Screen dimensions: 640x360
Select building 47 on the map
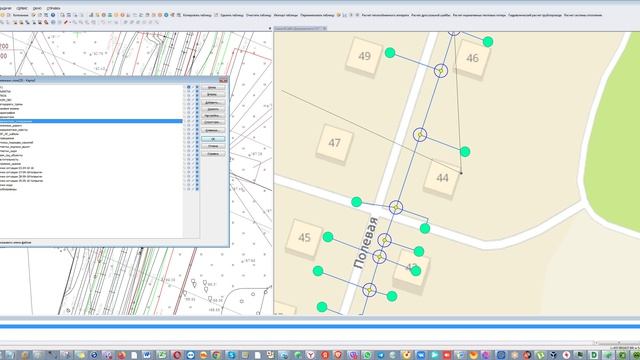[x=335, y=143]
